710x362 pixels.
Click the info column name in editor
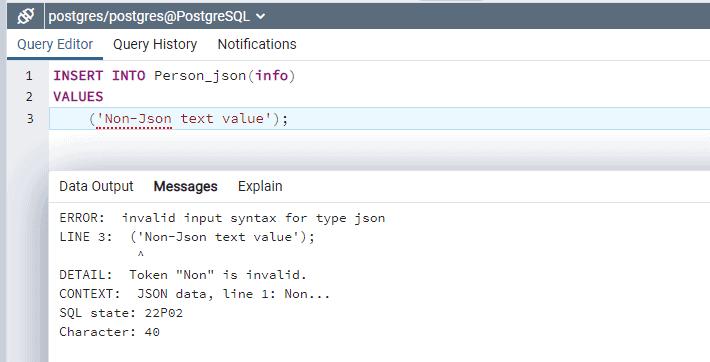[272, 75]
